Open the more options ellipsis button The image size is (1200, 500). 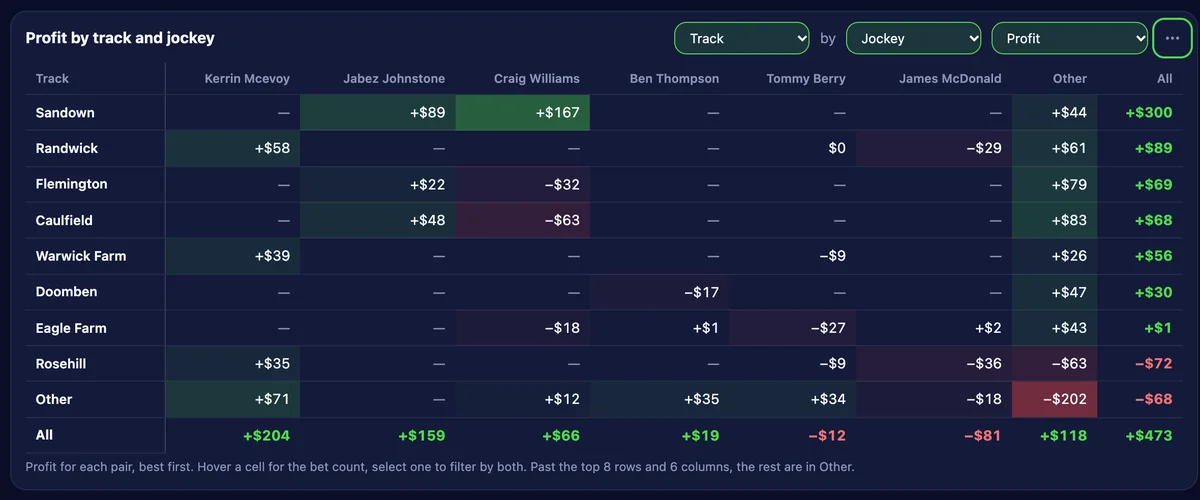tap(1173, 39)
